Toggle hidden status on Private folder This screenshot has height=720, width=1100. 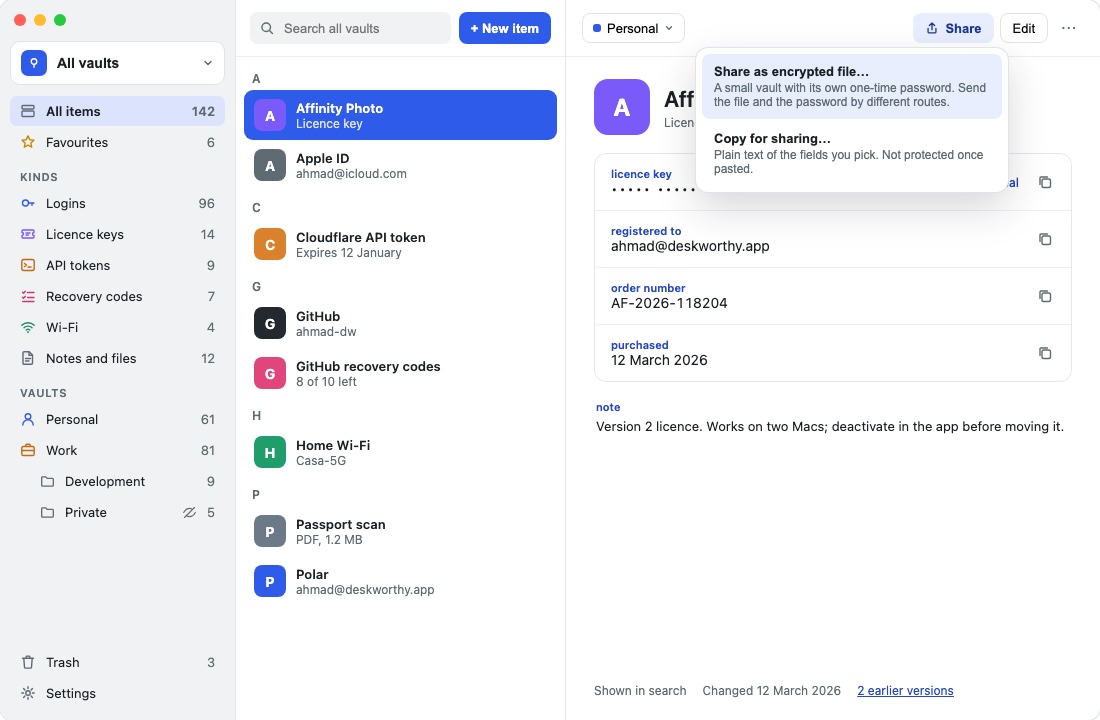(x=189, y=512)
